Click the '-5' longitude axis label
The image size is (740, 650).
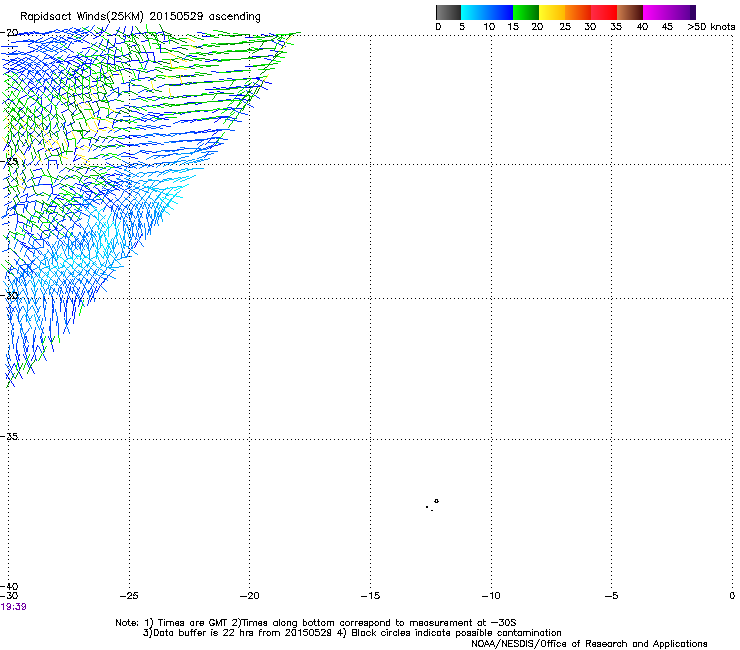coord(611,596)
